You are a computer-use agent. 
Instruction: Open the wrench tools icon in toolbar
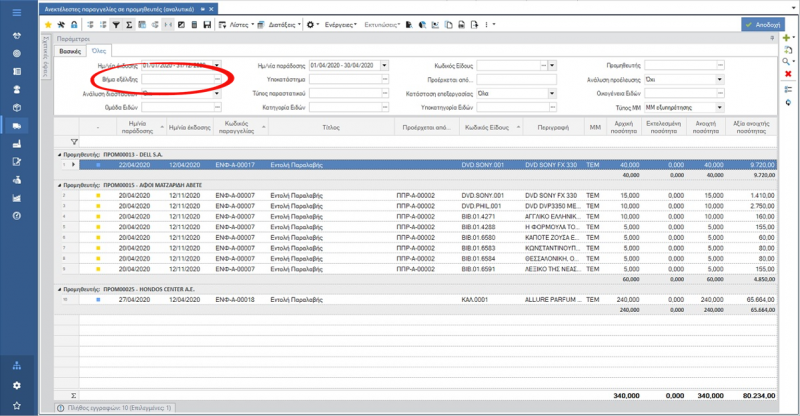[61, 25]
